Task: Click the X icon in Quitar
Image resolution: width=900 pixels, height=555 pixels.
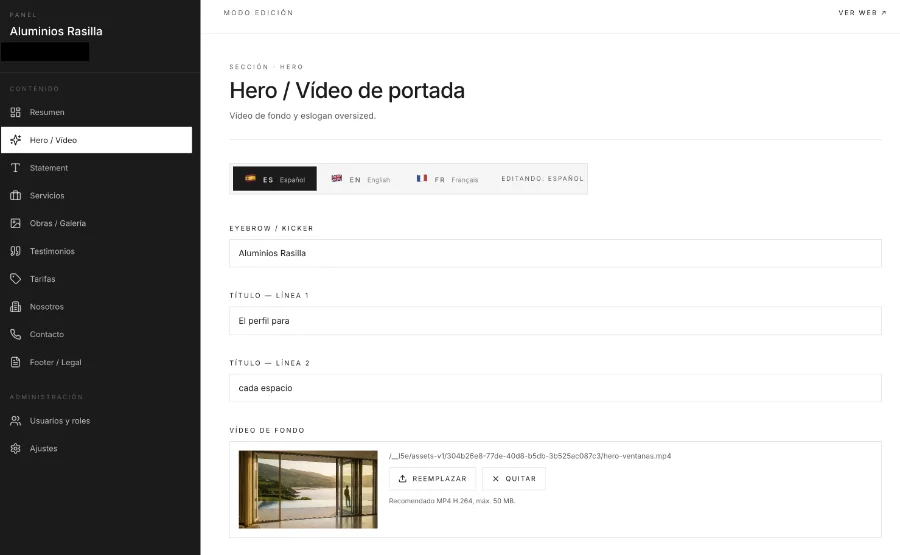Action: tap(495, 479)
